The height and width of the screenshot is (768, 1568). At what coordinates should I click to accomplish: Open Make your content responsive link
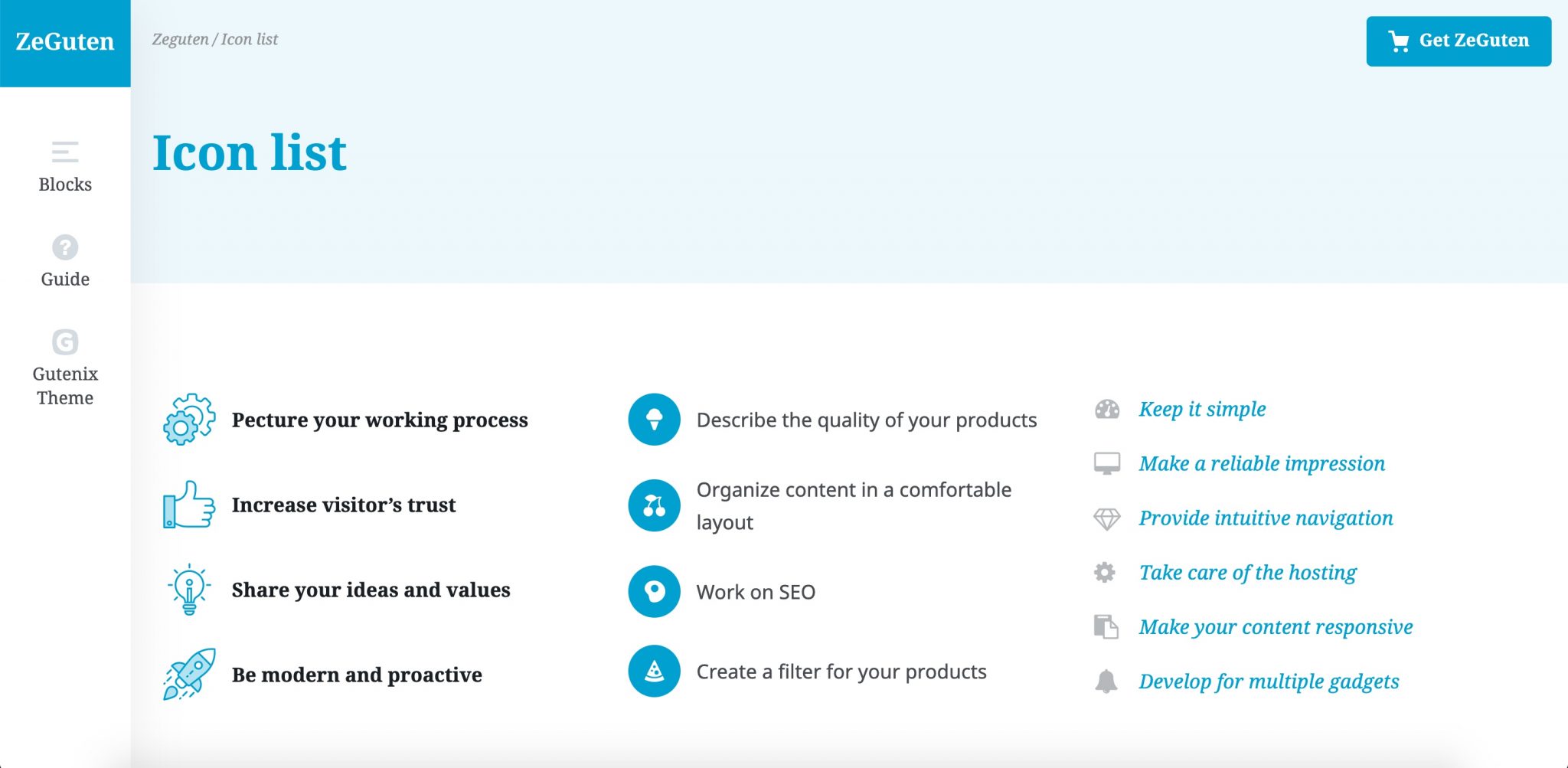(1276, 627)
